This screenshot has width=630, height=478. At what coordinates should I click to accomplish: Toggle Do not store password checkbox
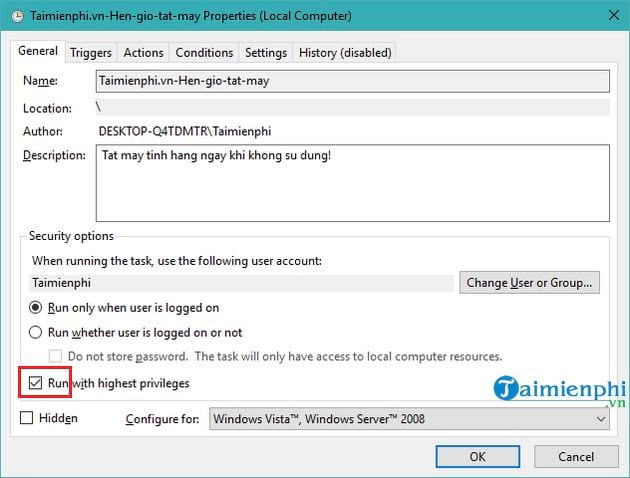[x=55, y=356]
